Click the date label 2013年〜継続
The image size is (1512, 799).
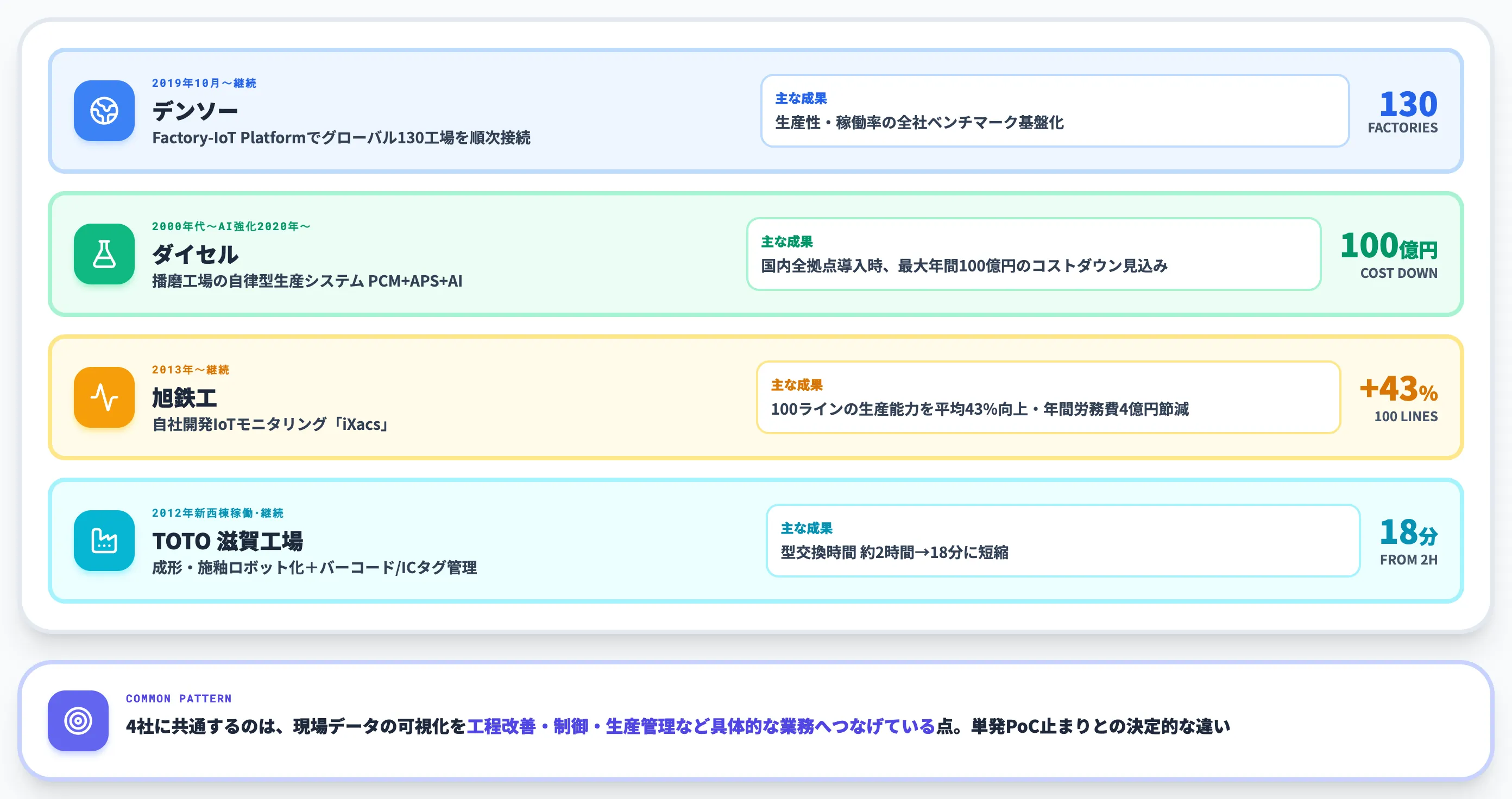(191, 370)
